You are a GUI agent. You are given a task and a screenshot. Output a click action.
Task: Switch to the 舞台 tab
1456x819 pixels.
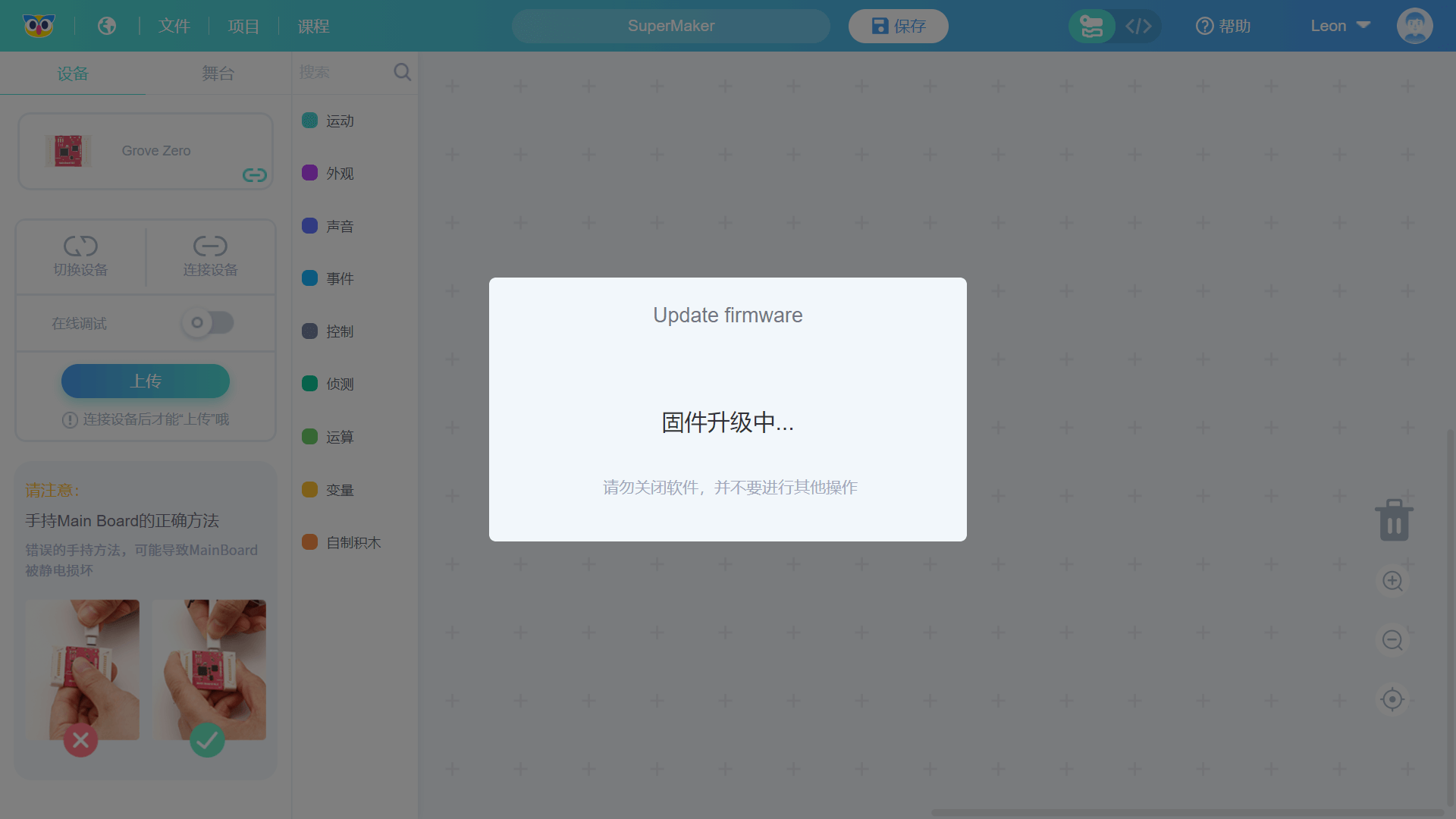218,74
